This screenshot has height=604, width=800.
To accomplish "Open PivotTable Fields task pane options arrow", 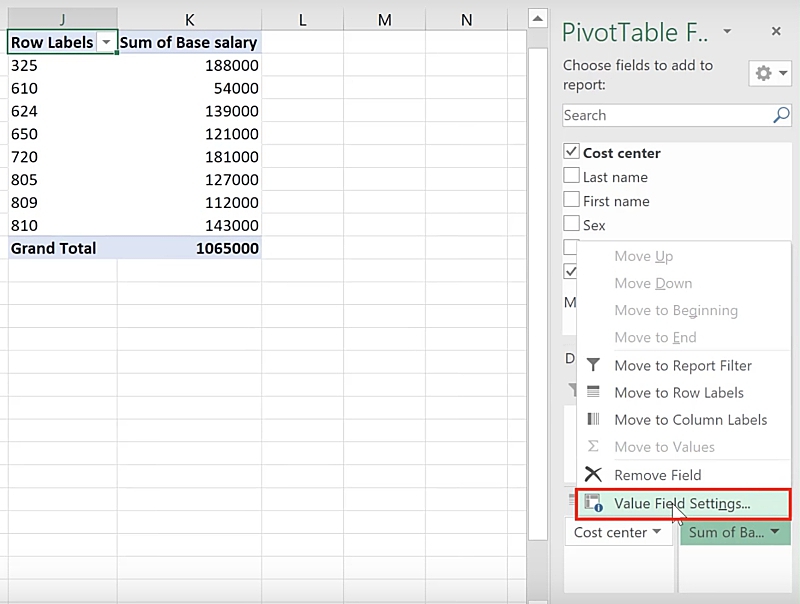I will tap(727, 32).
